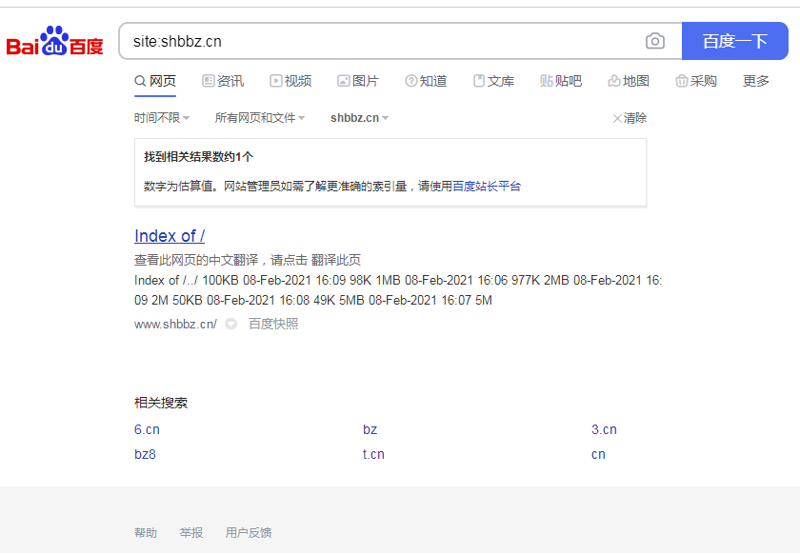
Task: Open the Index of / search result
Action: point(169,236)
